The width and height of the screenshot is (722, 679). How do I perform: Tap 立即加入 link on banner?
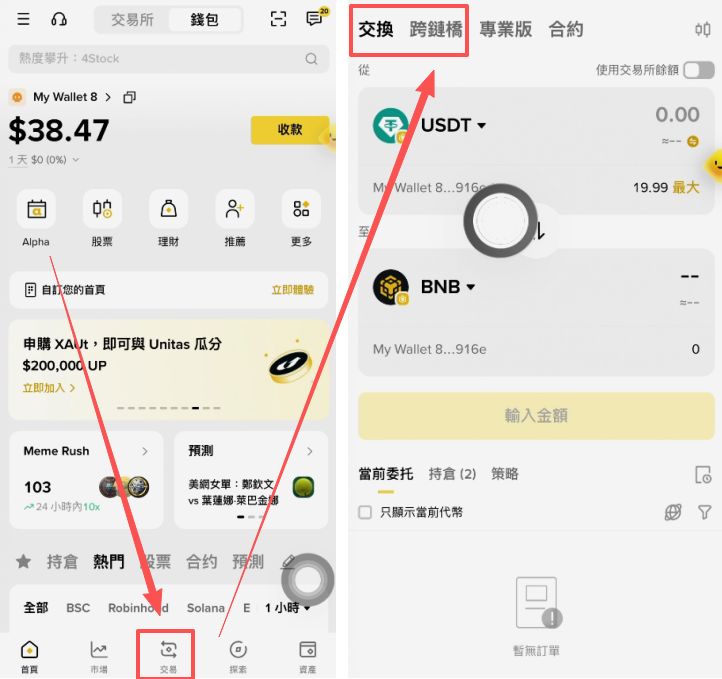[x=49, y=388]
